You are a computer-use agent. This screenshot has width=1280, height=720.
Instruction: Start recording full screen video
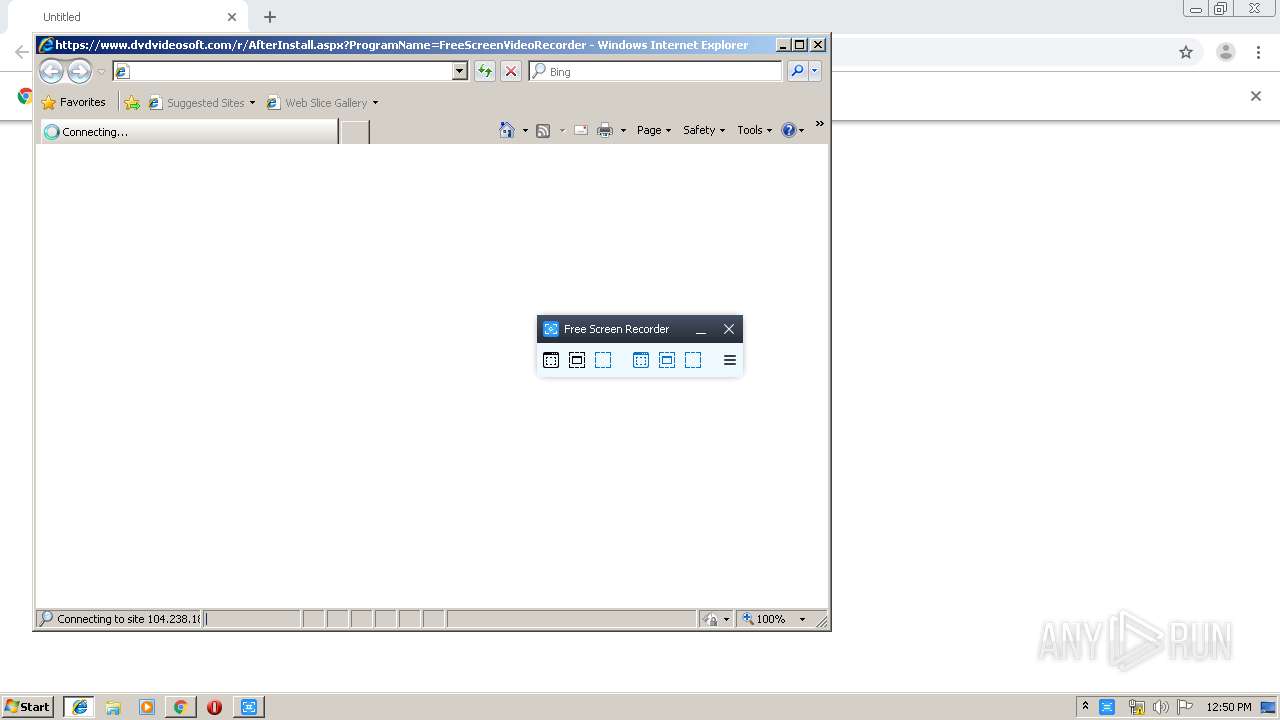click(x=641, y=360)
